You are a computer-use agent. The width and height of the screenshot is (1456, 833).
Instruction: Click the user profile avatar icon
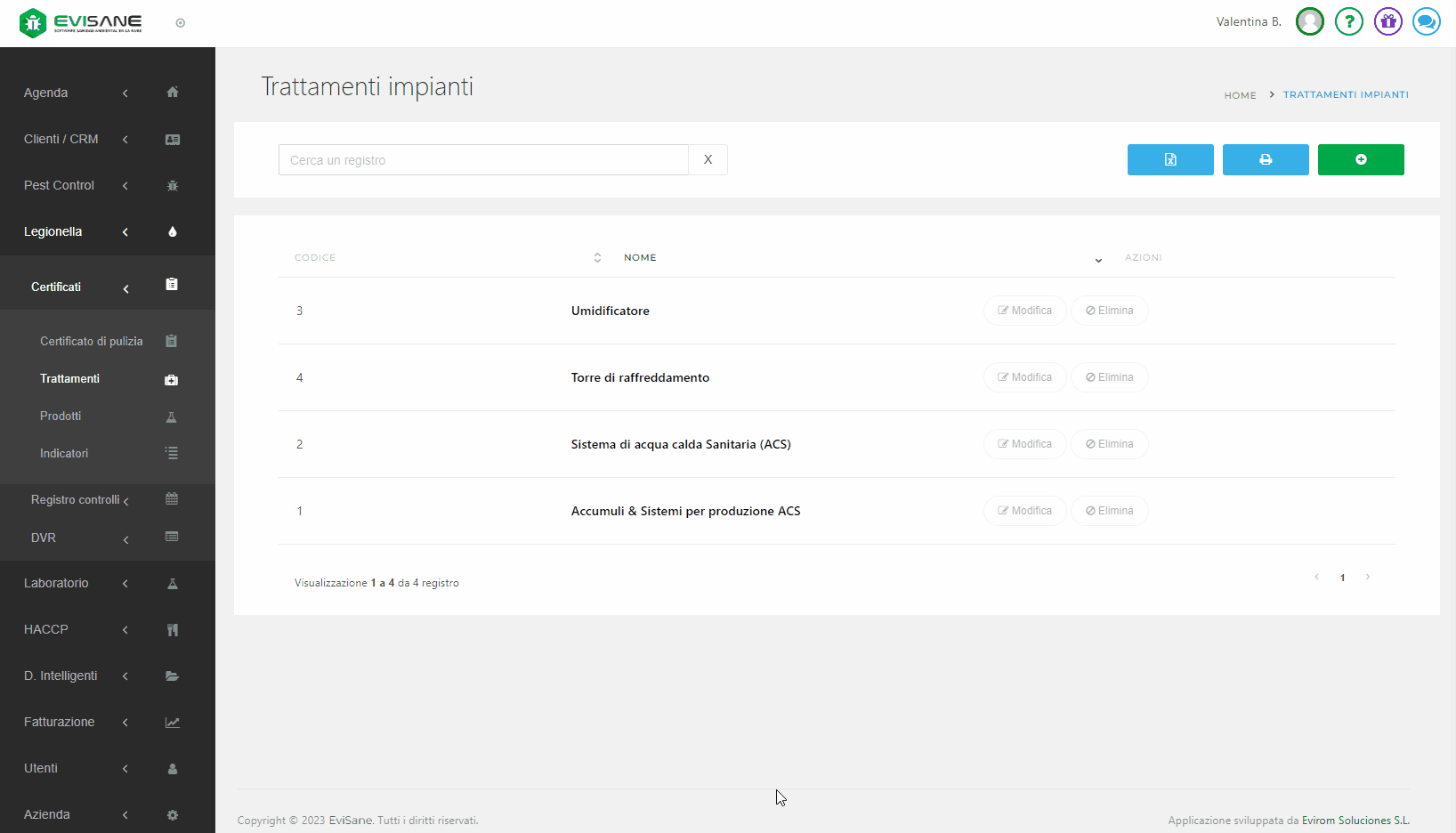(x=1309, y=21)
